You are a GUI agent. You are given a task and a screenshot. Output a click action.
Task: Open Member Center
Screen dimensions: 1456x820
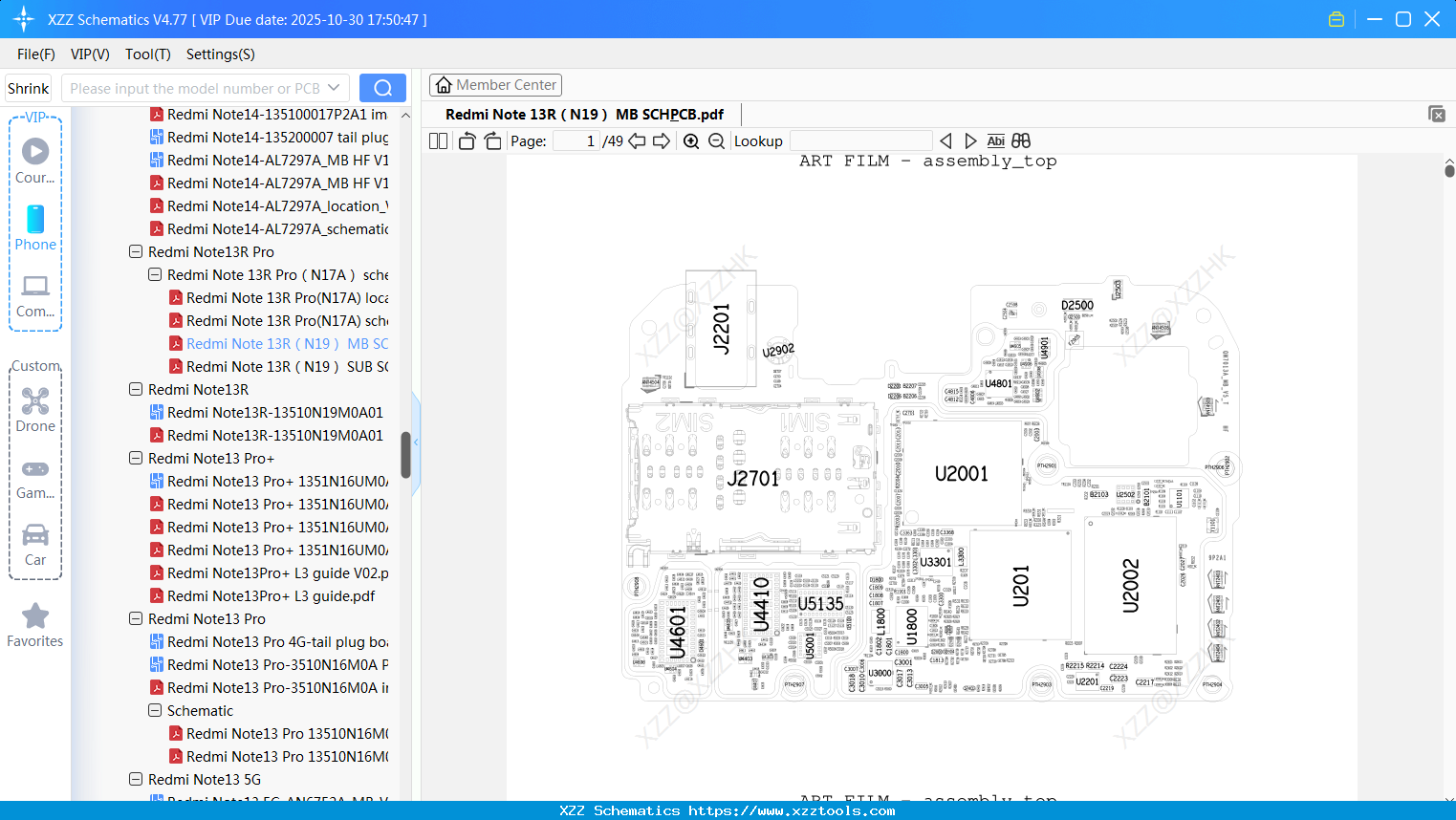pos(495,84)
